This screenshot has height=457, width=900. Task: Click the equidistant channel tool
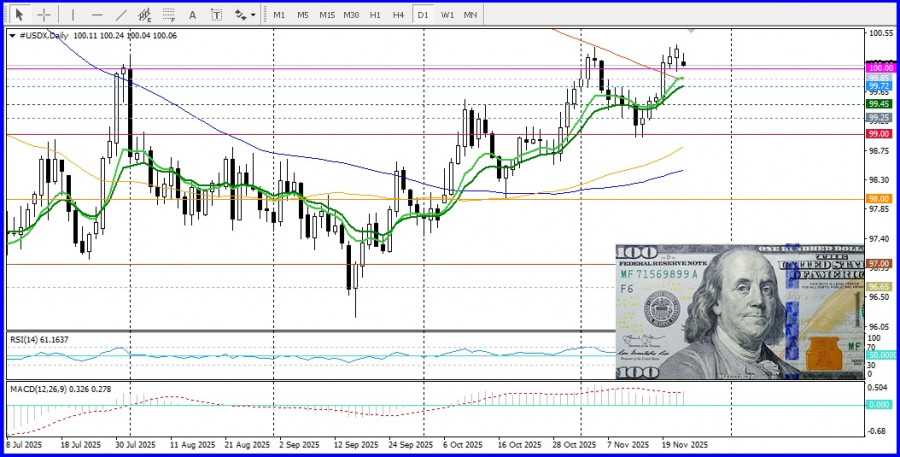click(x=145, y=15)
